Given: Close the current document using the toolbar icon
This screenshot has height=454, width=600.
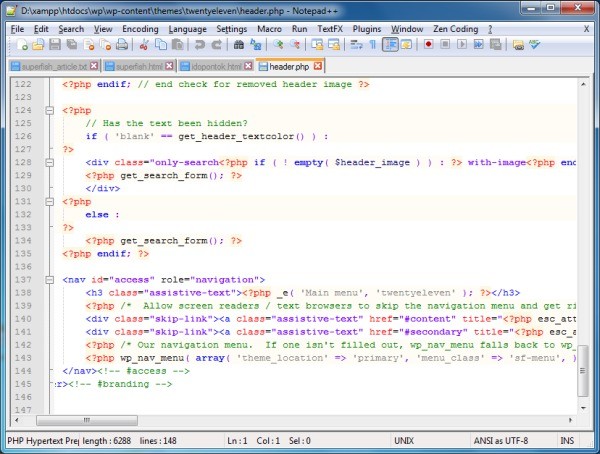Looking at the screenshot, I should 88,45.
